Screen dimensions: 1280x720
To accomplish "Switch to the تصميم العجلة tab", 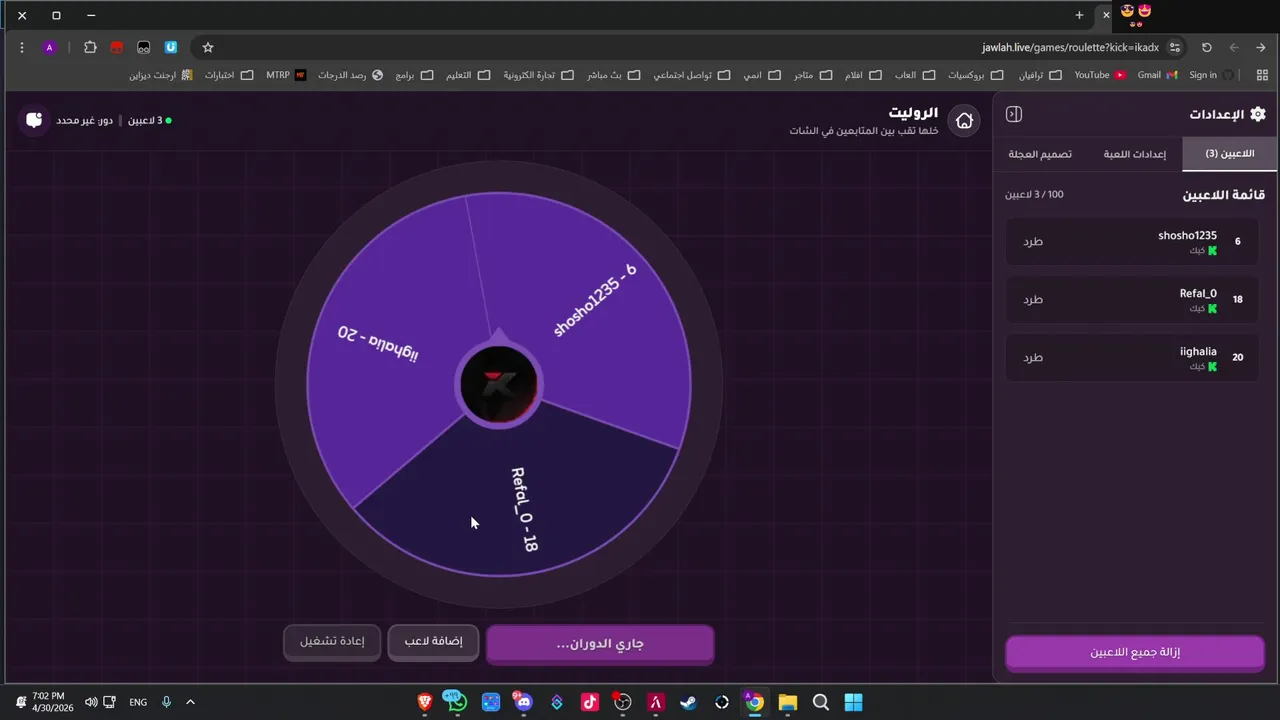I will pyautogui.click(x=1040, y=154).
